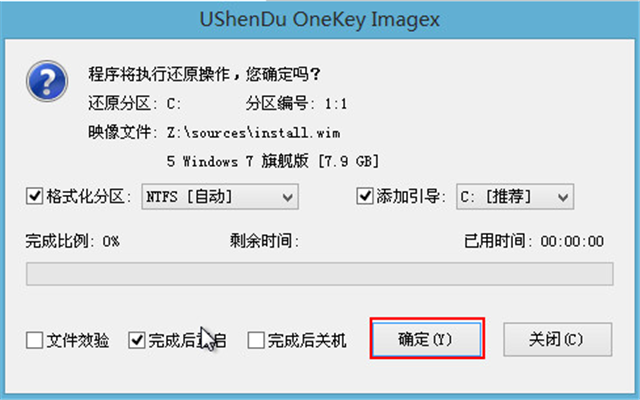Click the blue question mark icon
This screenshot has width=640, height=400.
coord(47,81)
